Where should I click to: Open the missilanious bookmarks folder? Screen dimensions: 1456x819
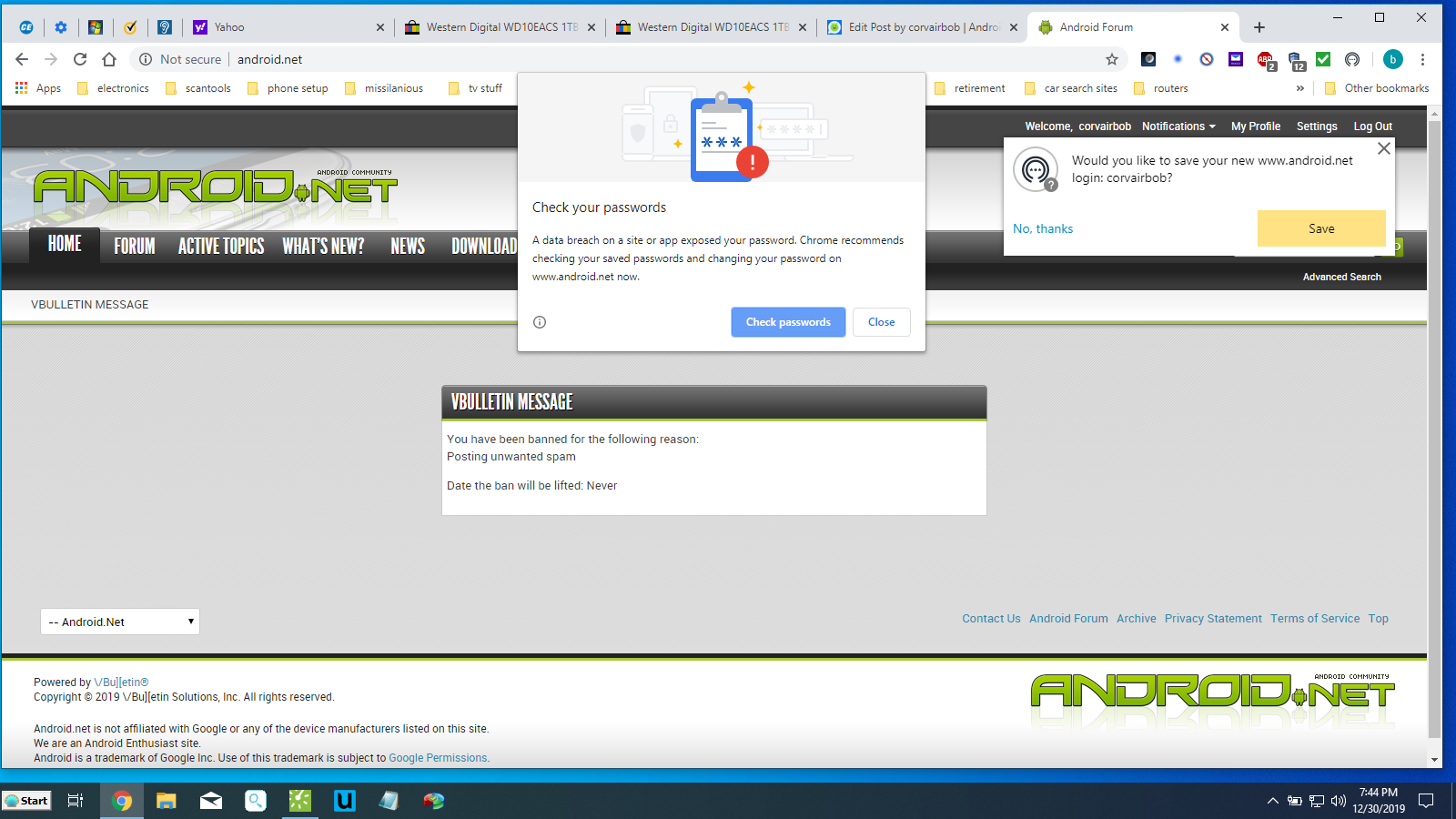(x=385, y=88)
